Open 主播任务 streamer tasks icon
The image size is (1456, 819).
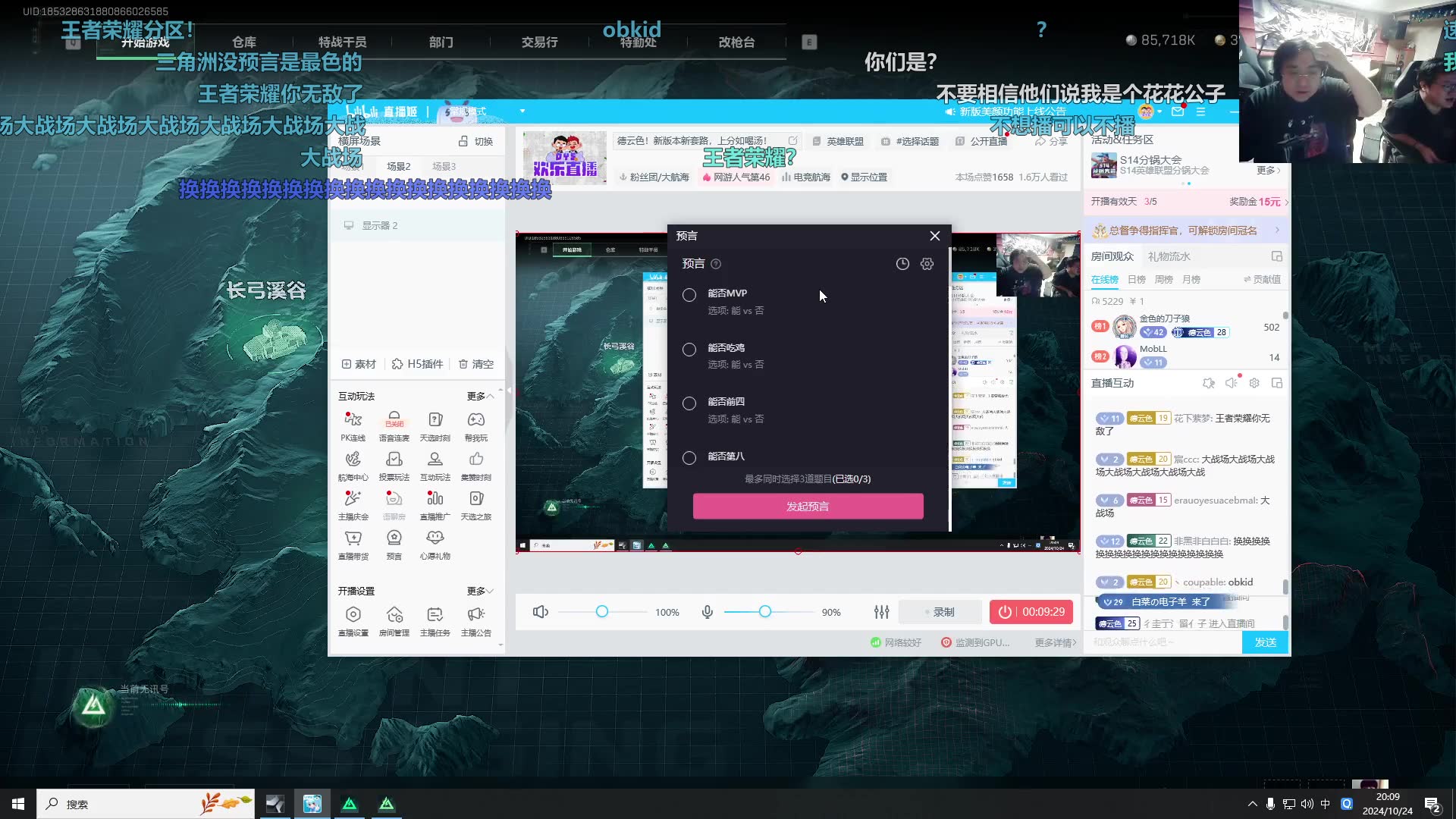point(435,620)
